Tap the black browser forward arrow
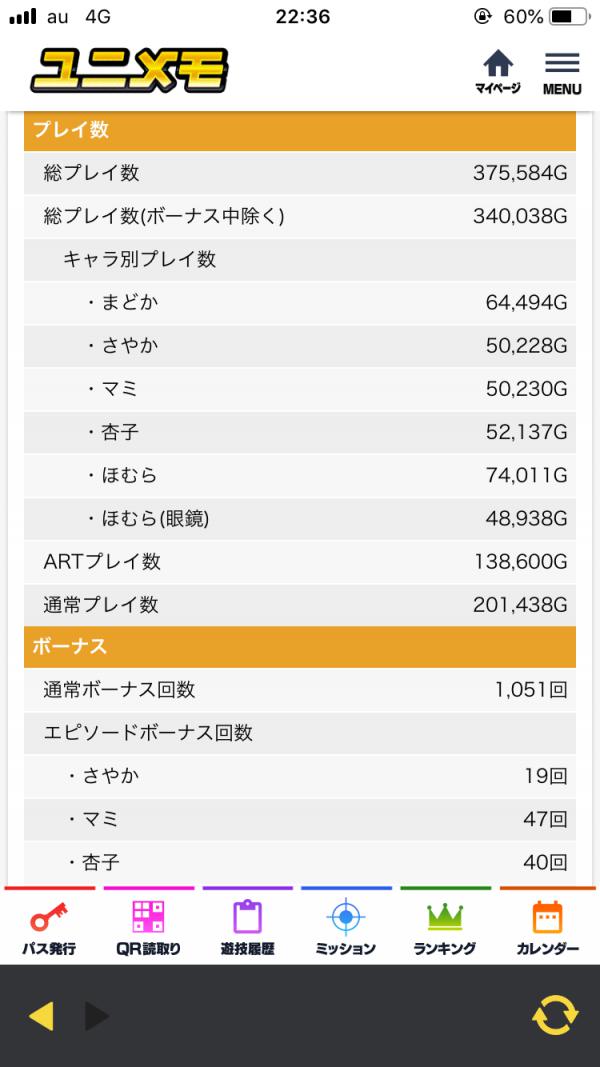The width and height of the screenshot is (600, 1067). click(97, 1016)
